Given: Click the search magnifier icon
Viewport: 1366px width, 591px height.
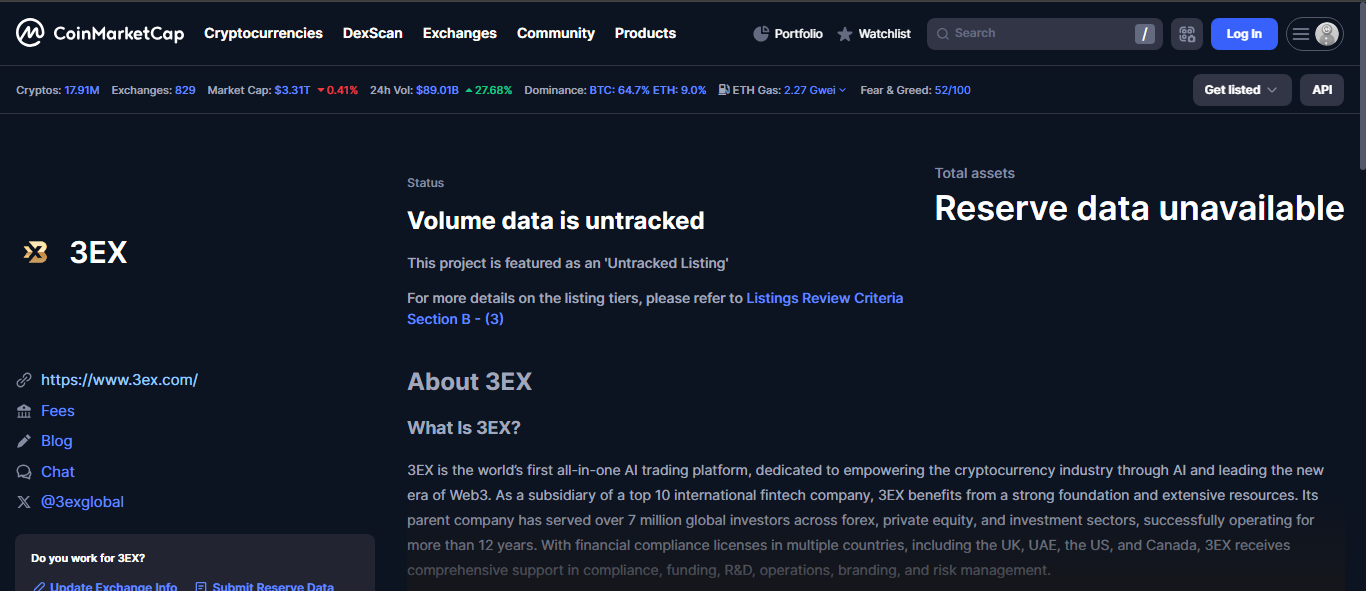Looking at the screenshot, I should point(943,34).
